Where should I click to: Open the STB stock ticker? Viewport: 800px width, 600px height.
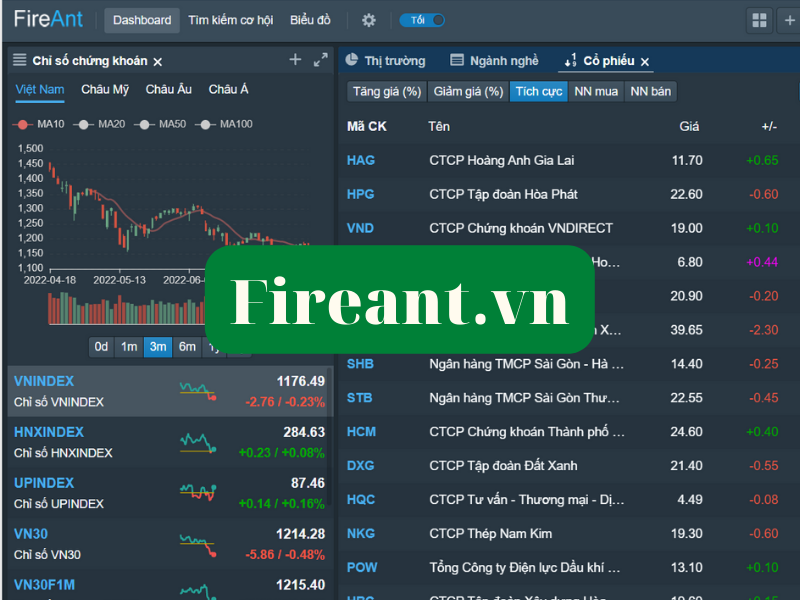359,398
